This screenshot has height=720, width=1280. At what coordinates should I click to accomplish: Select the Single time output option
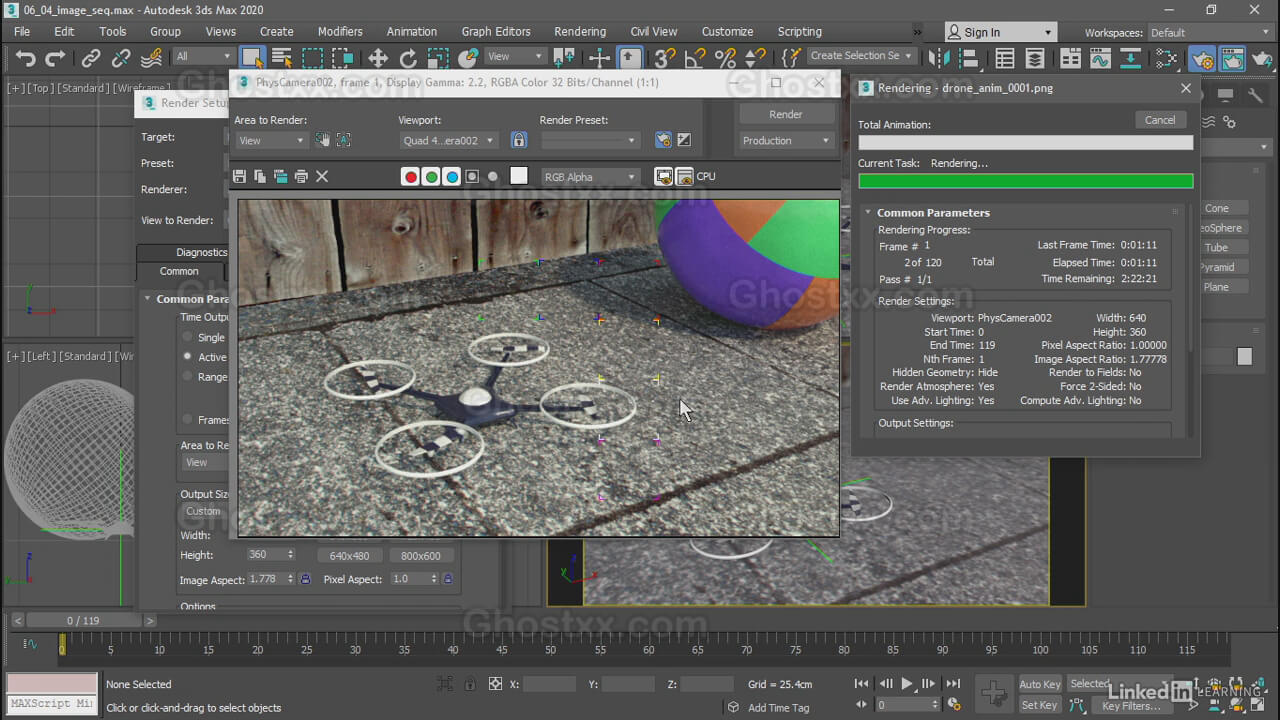click(187, 337)
